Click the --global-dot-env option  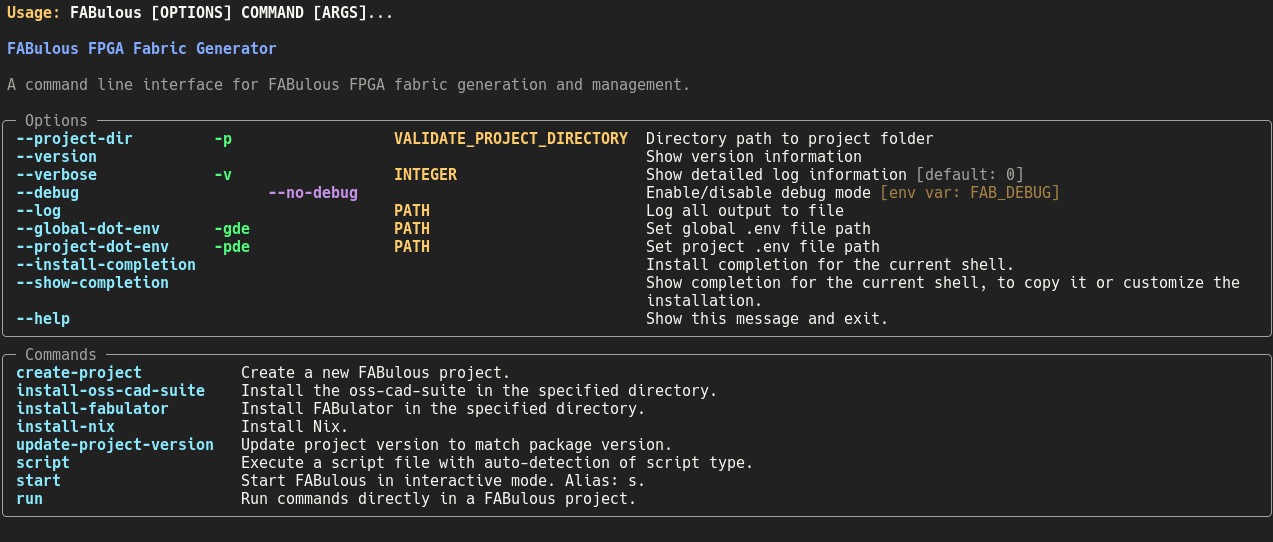pos(88,229)
